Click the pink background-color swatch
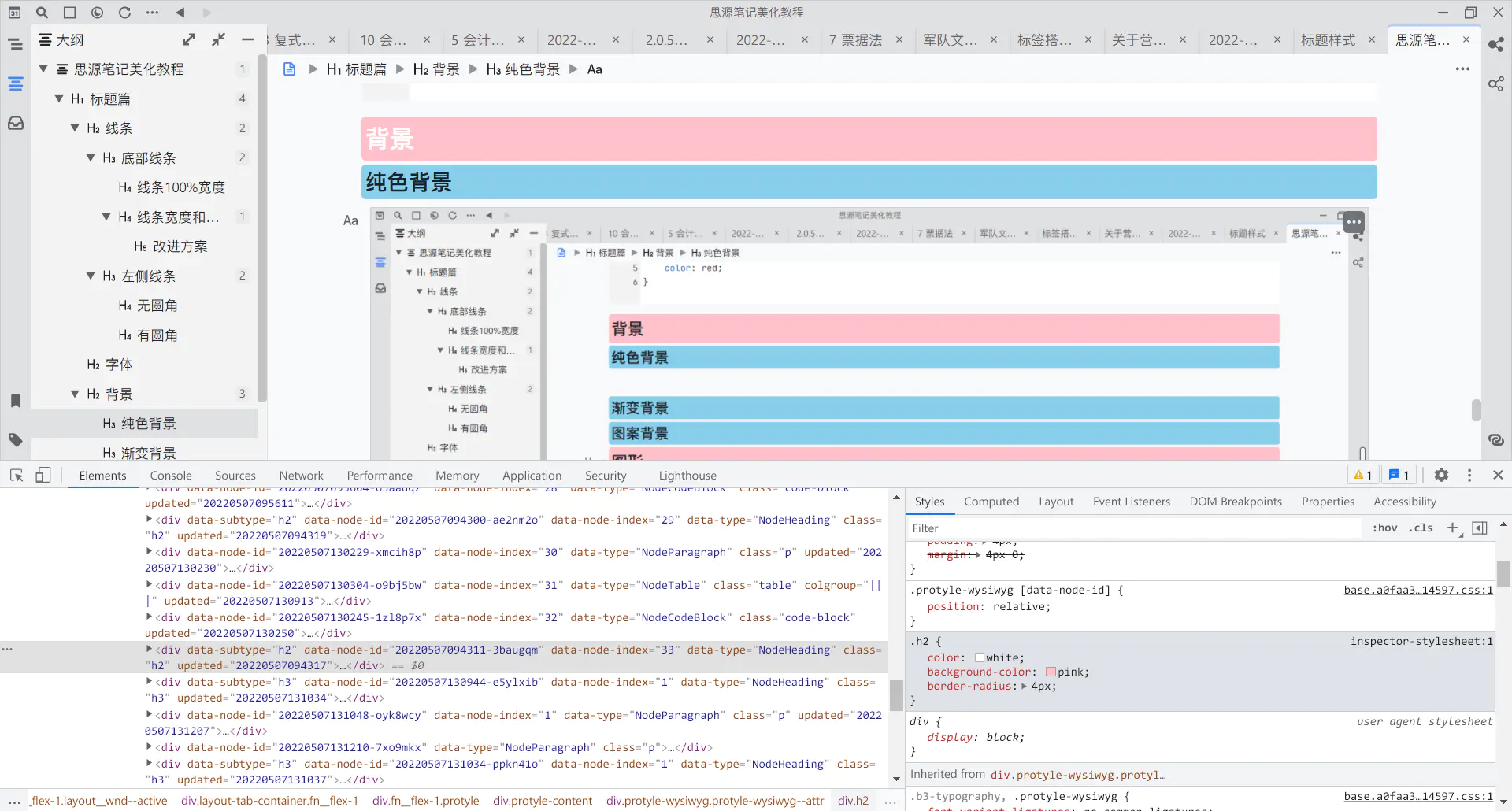 [1051, 672]
